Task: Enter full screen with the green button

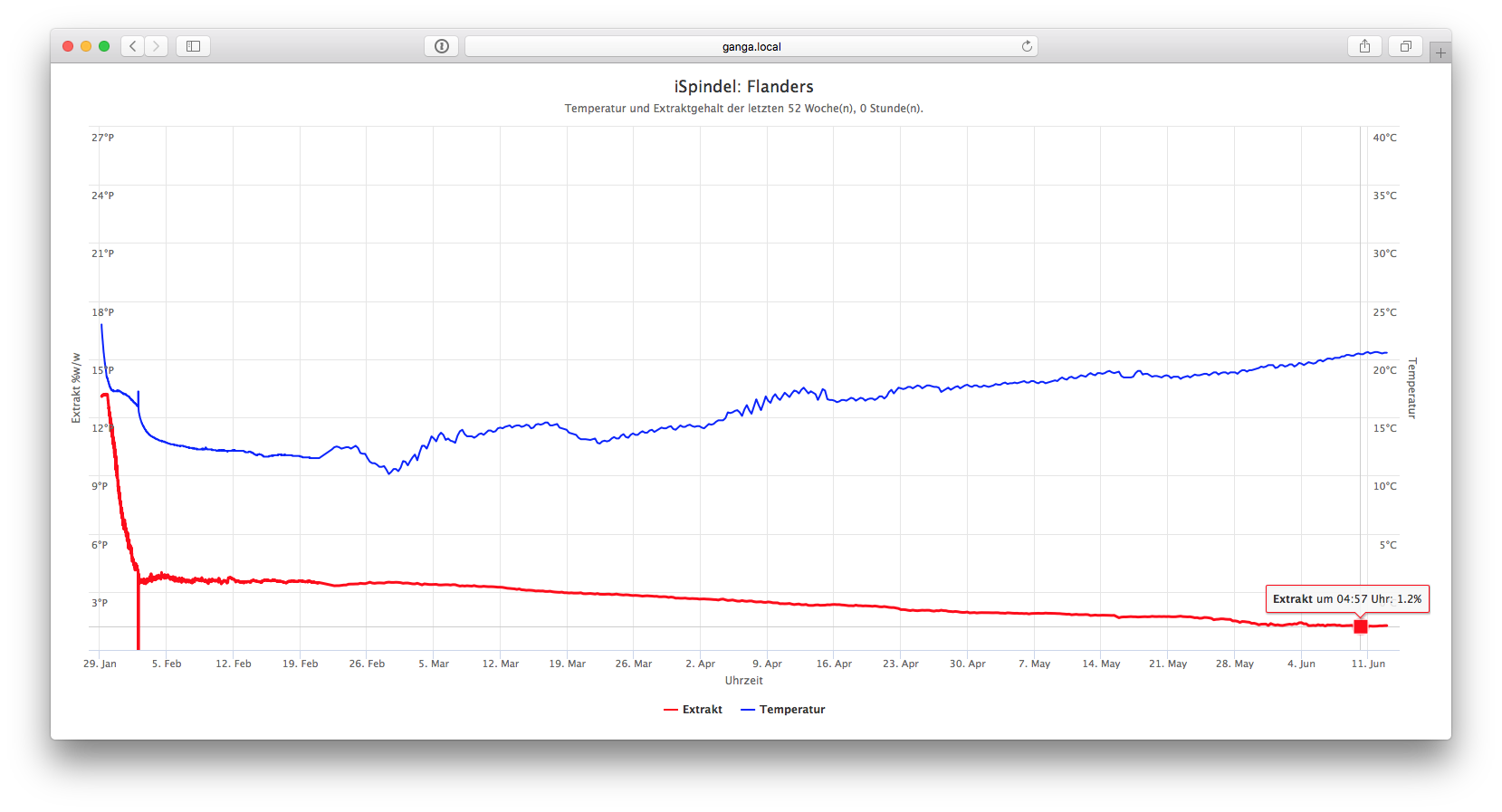Action: point(104,46)
